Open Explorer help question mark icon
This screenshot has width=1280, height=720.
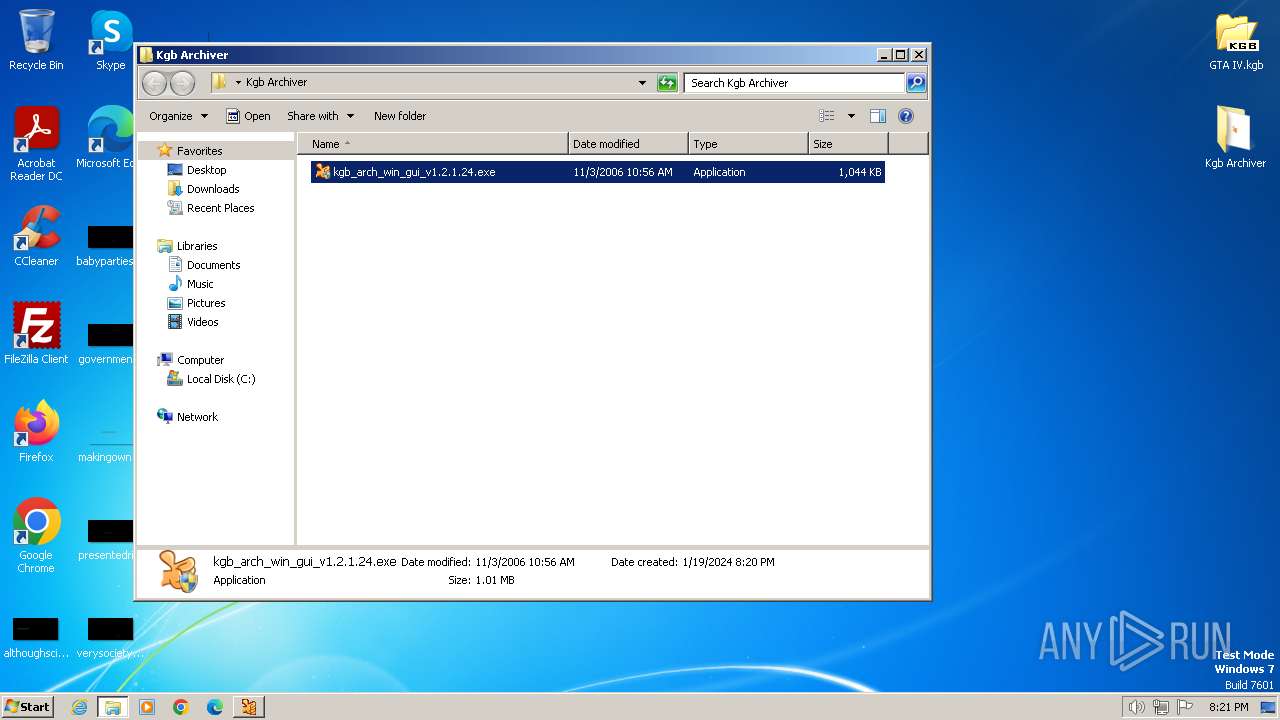906,116
